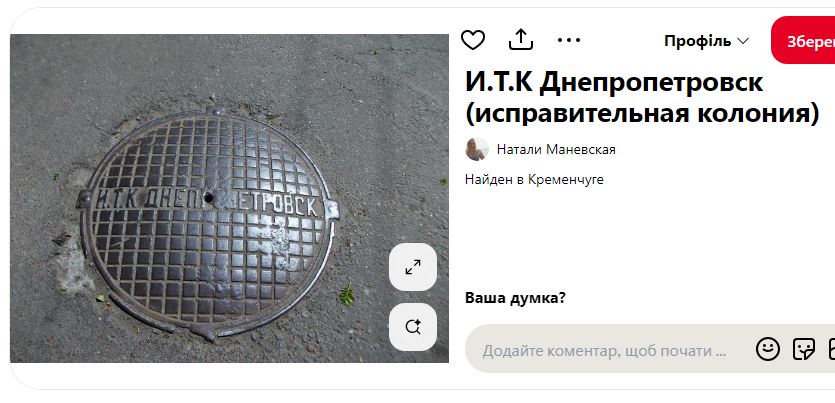Attach a photo using the cut-off image icon
Image resolution: width=835 pixels, height=403 pixels.
pyautogui.click(x=831, y=350)
